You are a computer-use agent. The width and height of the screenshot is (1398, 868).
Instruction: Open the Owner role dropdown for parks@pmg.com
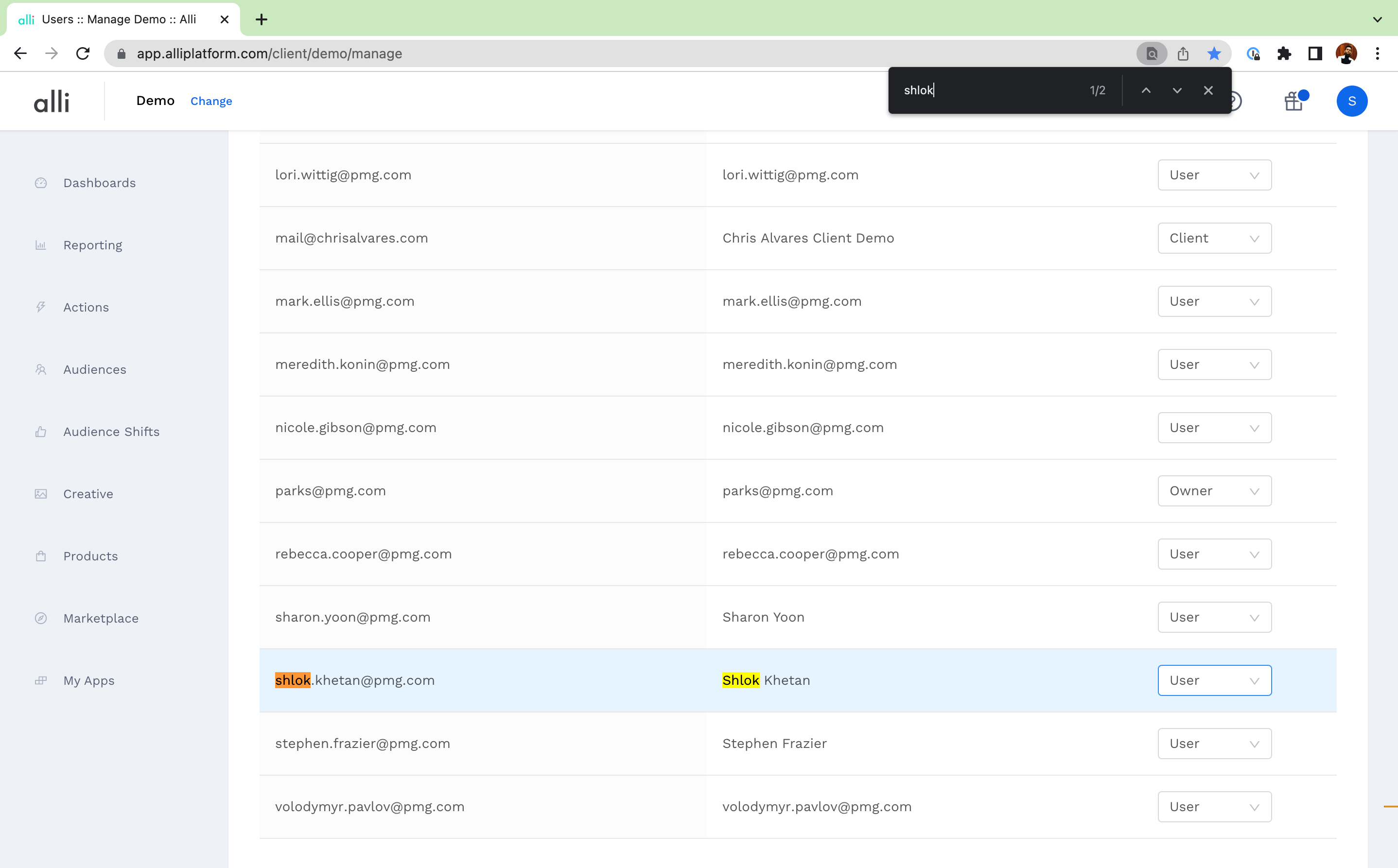click(1214, 491)
